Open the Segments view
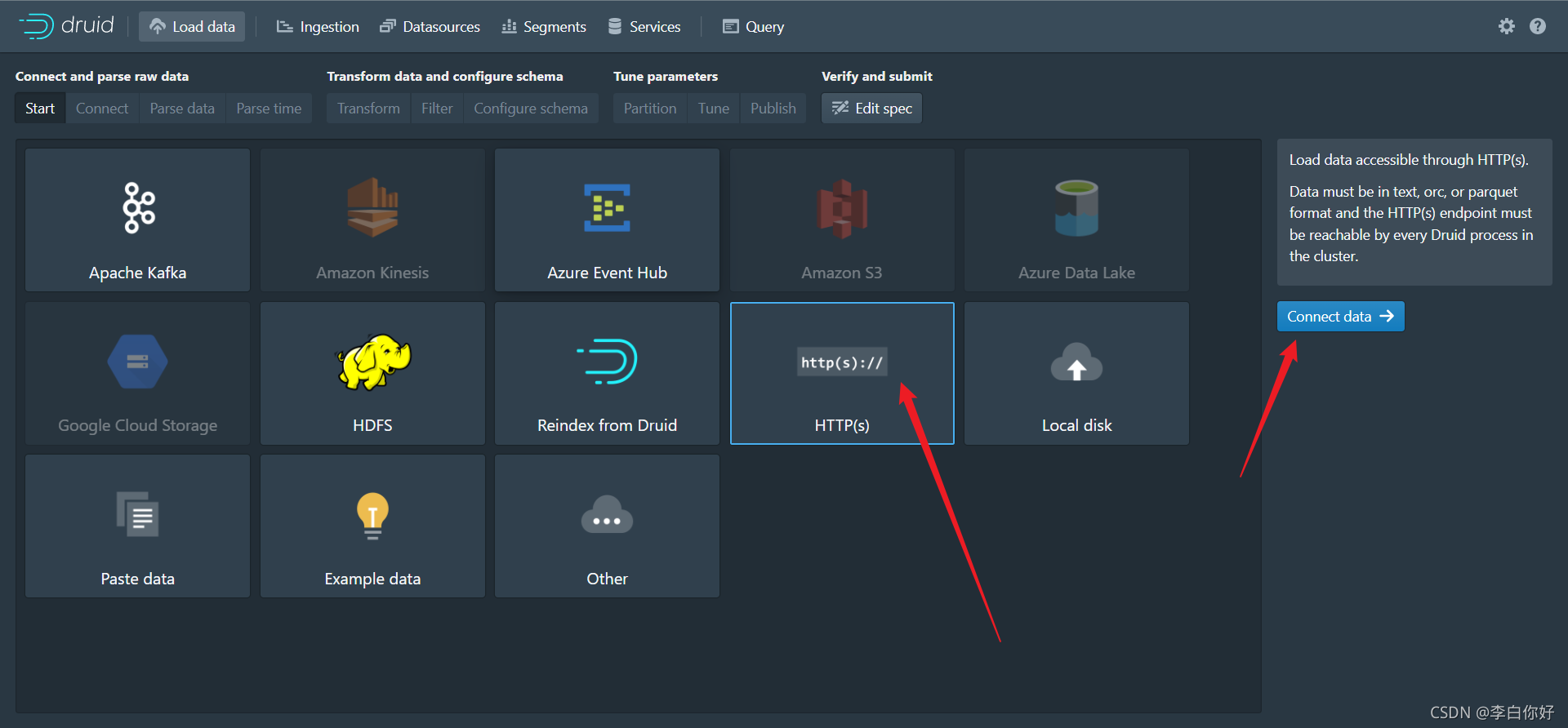 [544, 27]
